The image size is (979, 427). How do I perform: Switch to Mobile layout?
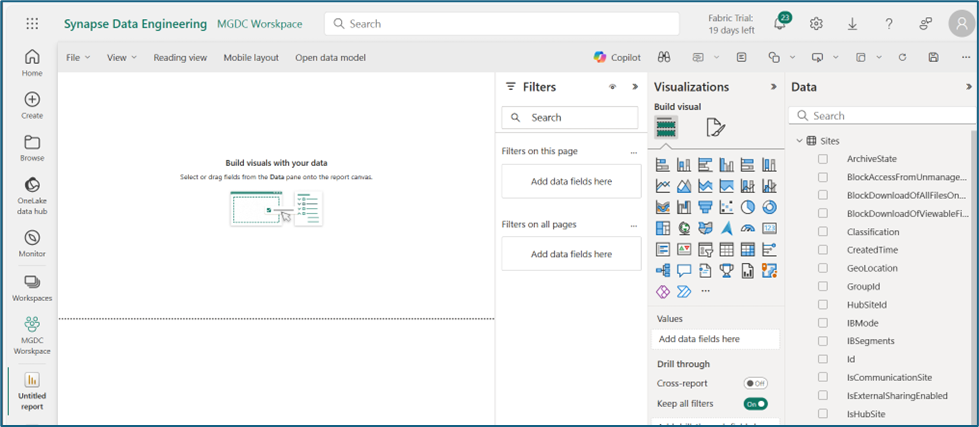[x=251, y=57]
